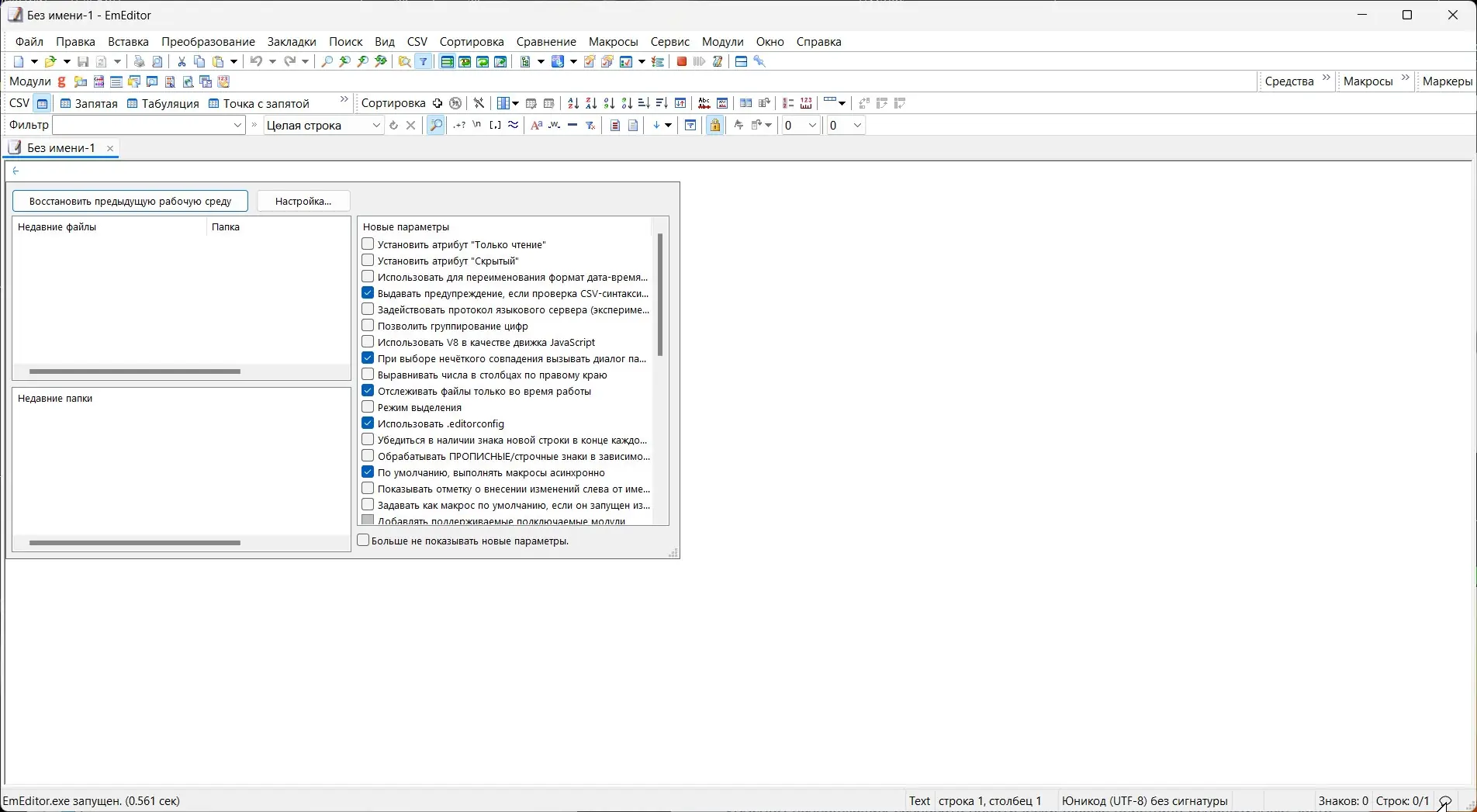
Task: Open the Сравнение menu
Action: (x=546, y=42)
